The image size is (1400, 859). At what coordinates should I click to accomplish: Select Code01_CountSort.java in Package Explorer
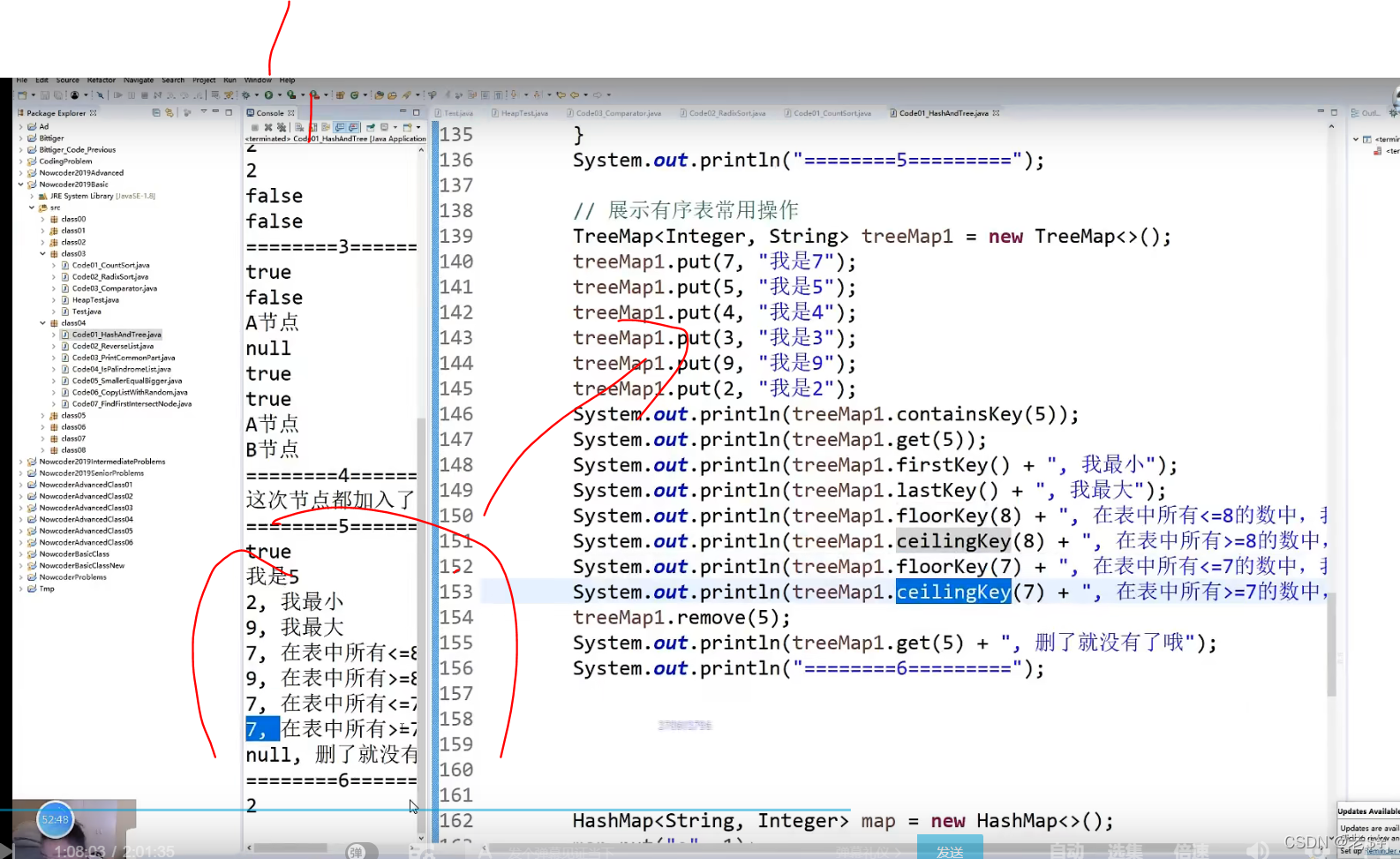click(110, 265)
